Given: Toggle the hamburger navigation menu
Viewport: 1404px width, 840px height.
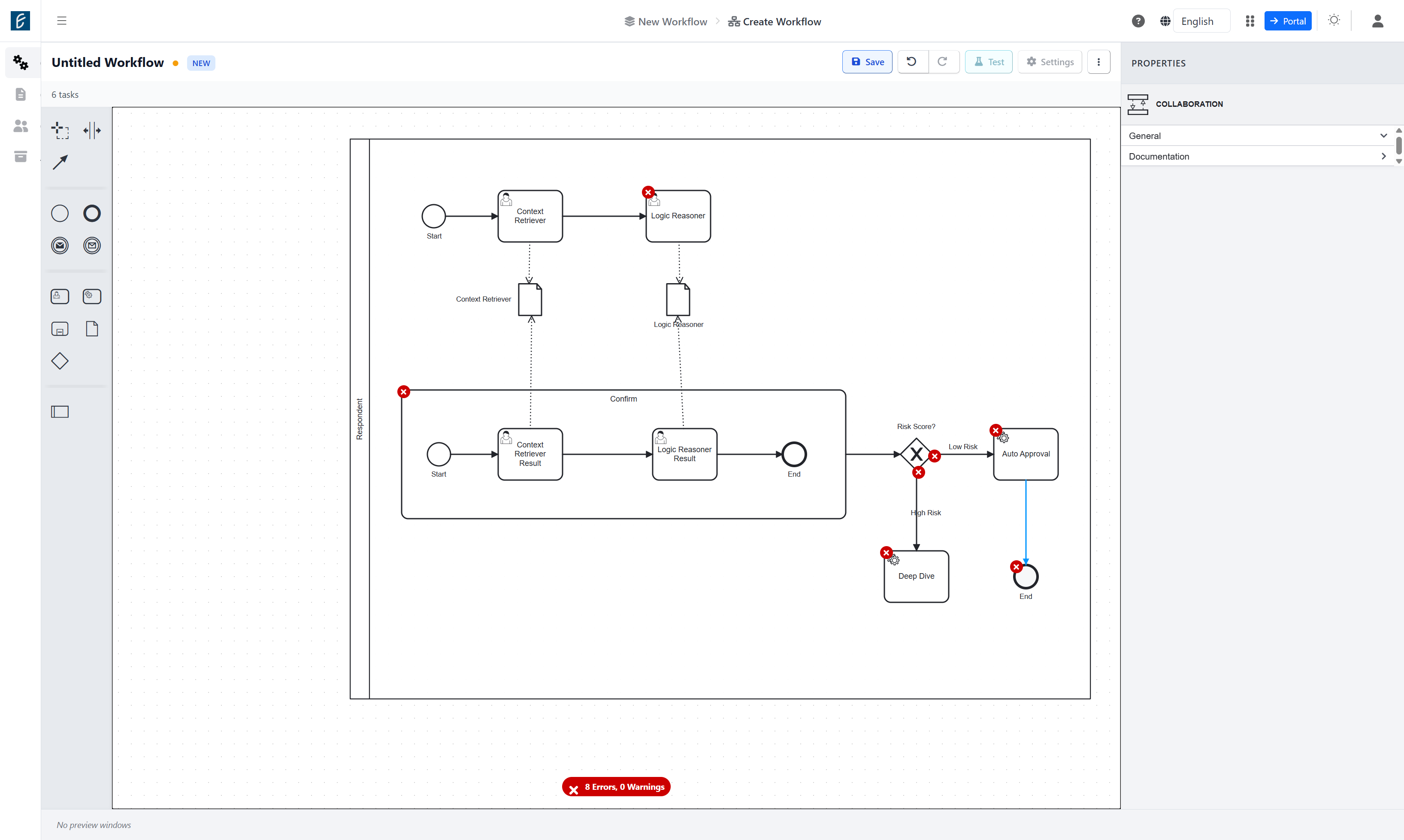Looking at the screenshot, I should click(x=62, y=21).
